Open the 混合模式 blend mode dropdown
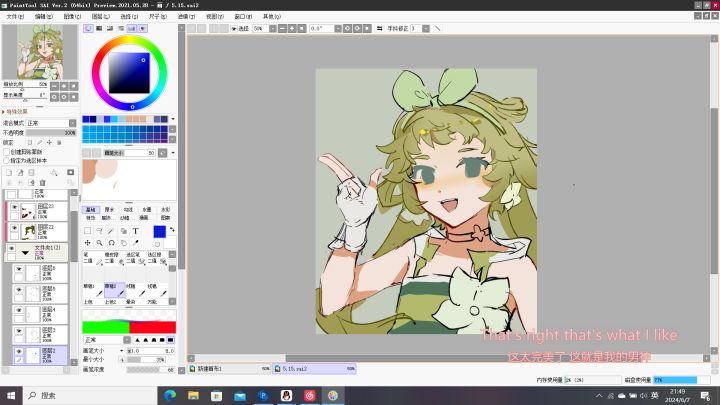Screen dimensions: 720x405 click(x=73, y=123)
